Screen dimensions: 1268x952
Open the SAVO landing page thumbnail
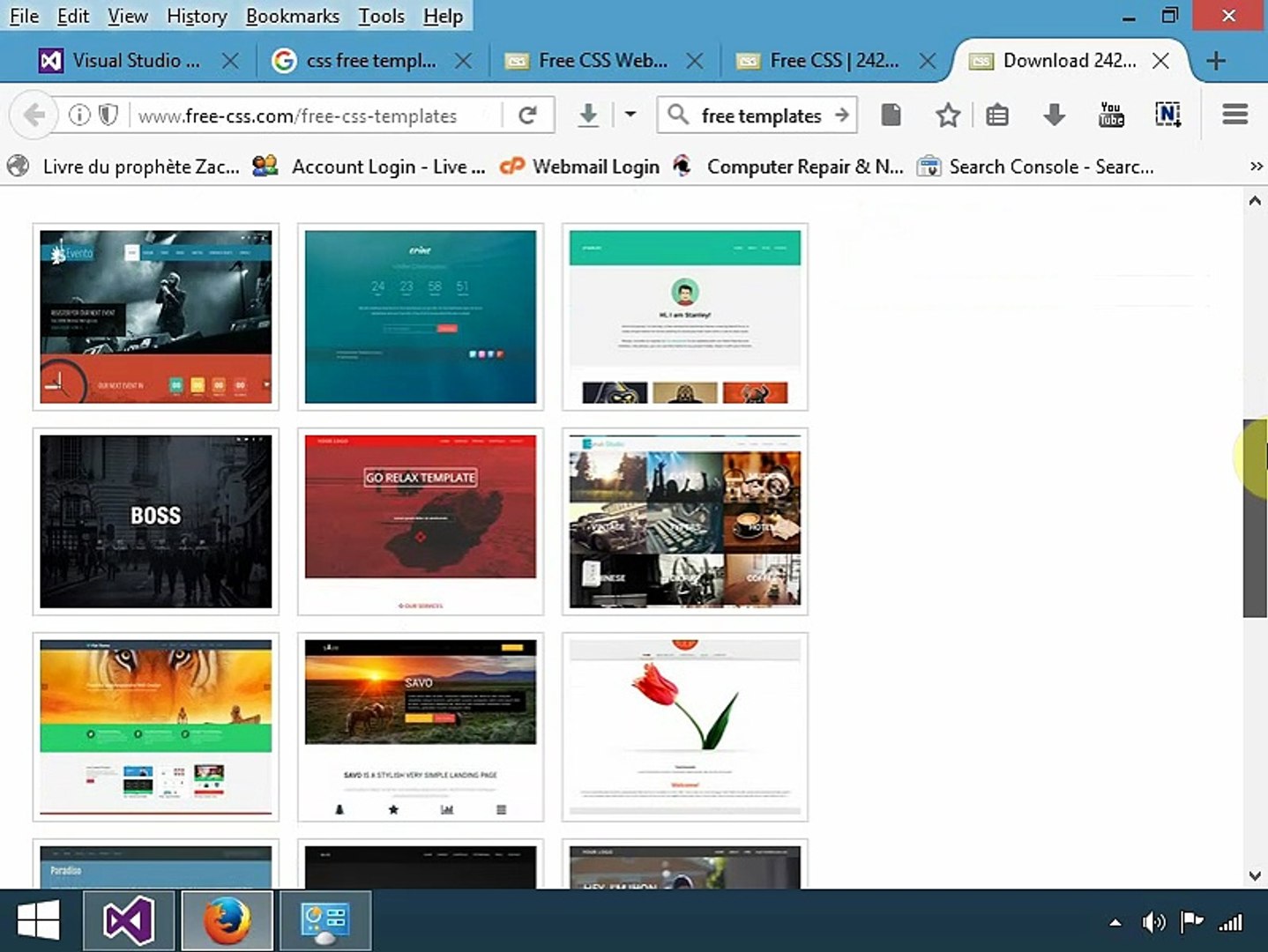coord(421,726)
